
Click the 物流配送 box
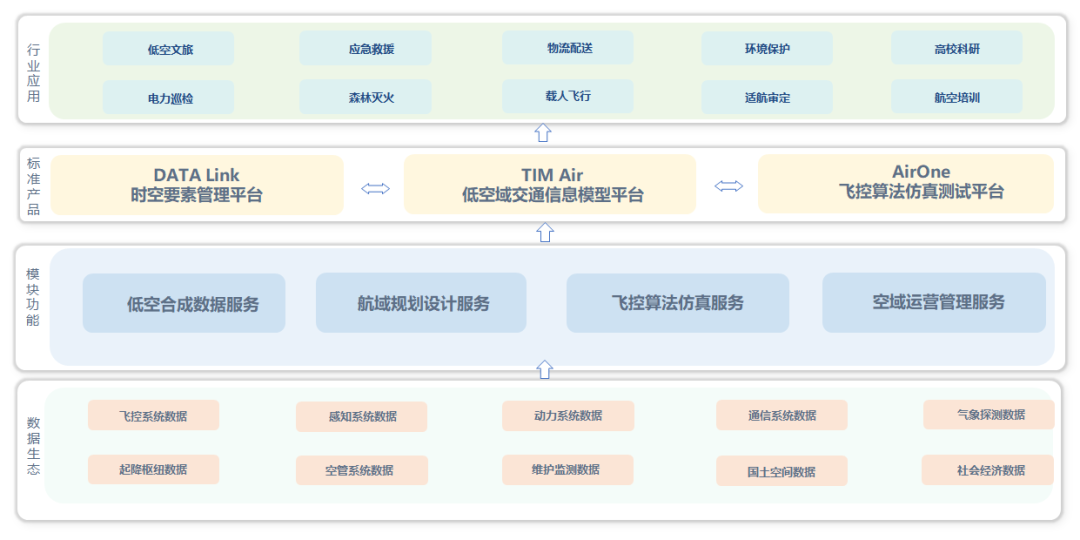click(568, 48)
